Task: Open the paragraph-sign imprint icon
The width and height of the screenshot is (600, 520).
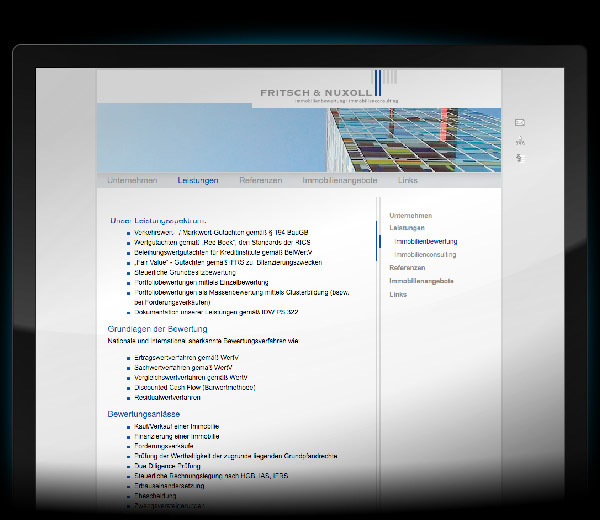Action: click(519, 158)
